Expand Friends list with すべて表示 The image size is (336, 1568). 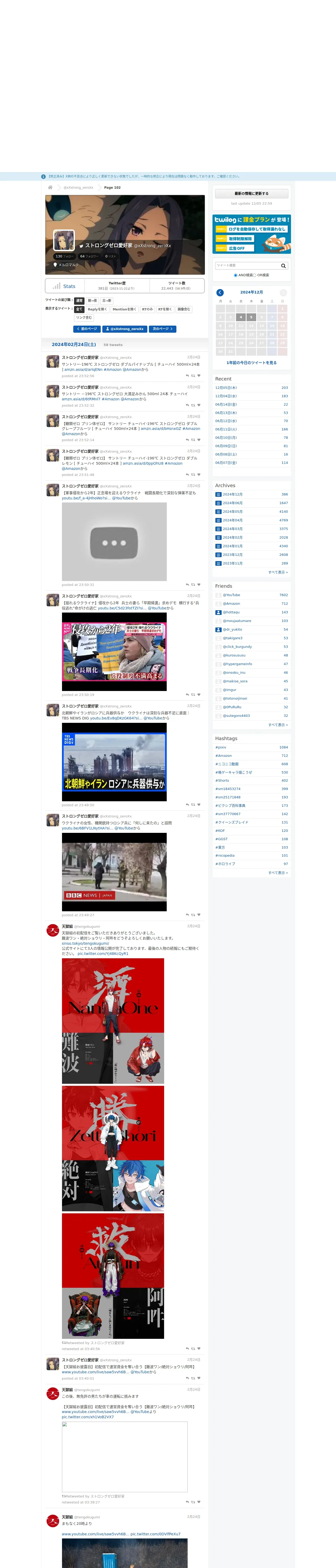pos(278,725)
